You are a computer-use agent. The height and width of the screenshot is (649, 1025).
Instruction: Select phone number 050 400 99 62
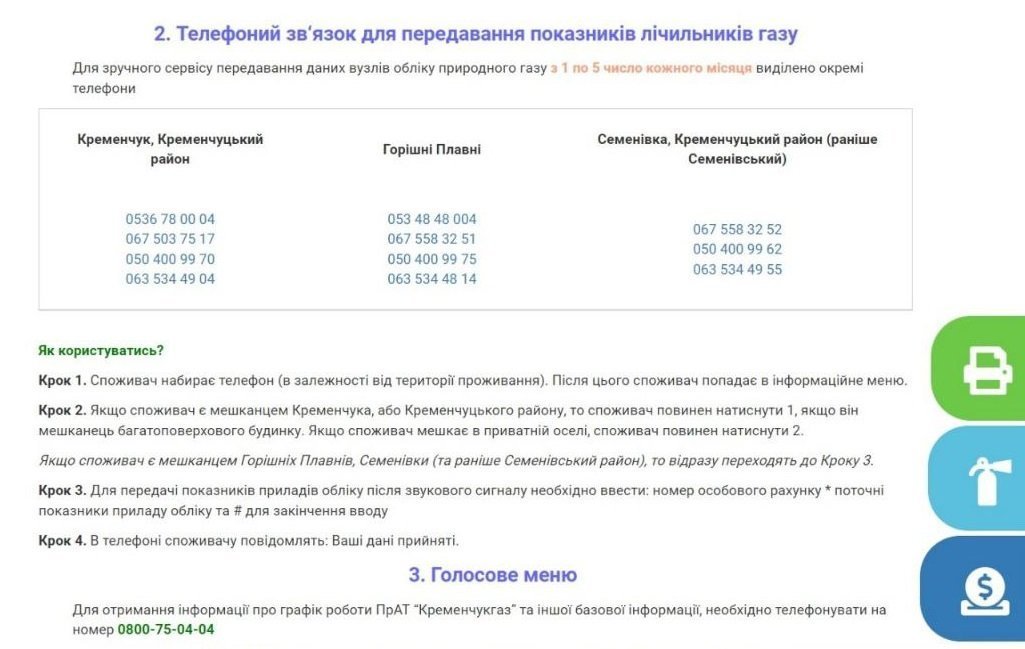[737, 249]
